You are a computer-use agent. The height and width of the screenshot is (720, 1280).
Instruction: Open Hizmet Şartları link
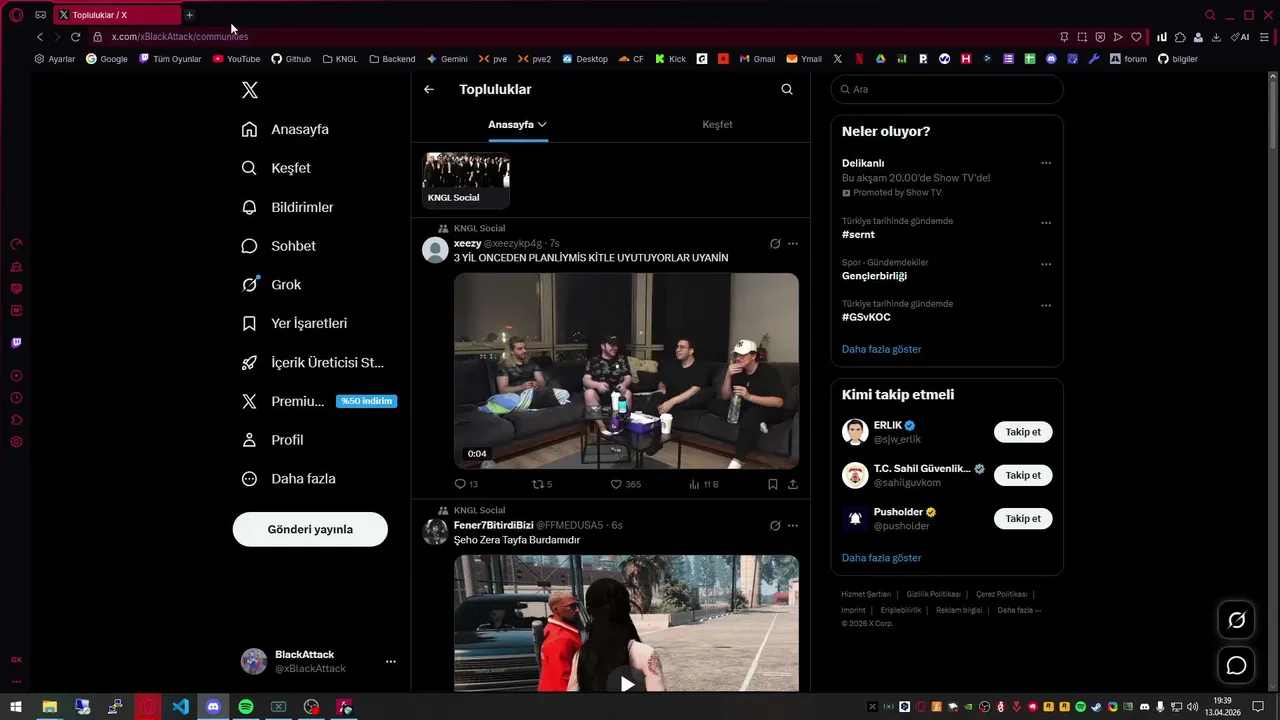[866, 594]
